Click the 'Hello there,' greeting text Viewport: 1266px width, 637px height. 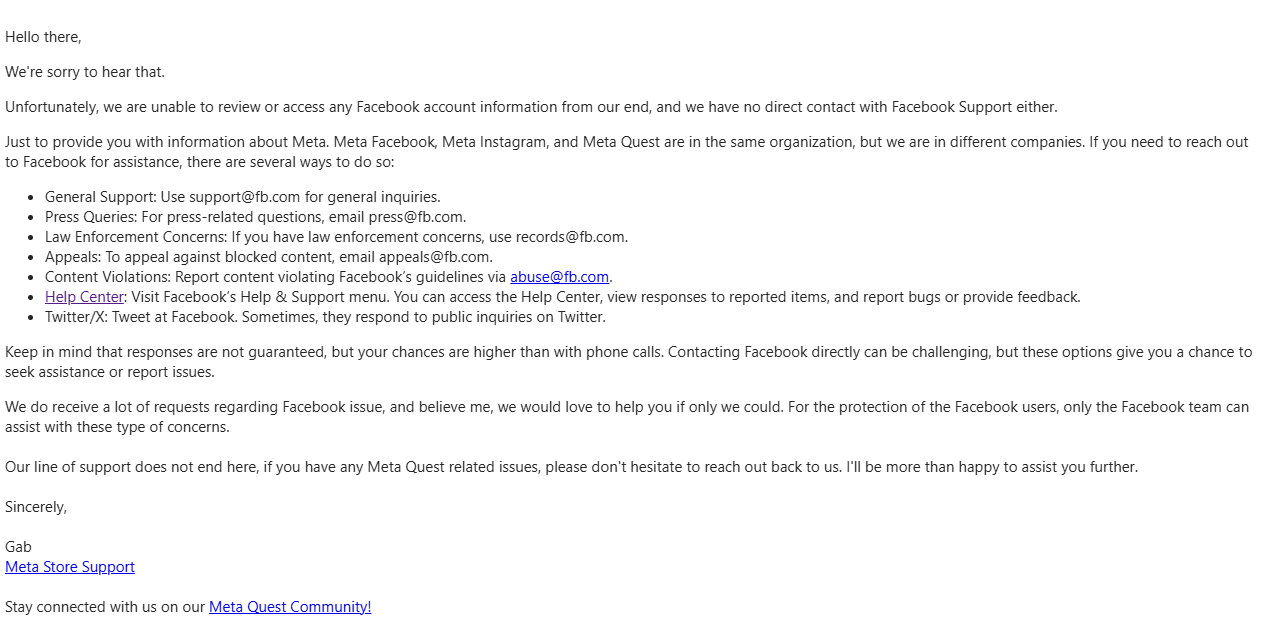(x=43, y=37)
